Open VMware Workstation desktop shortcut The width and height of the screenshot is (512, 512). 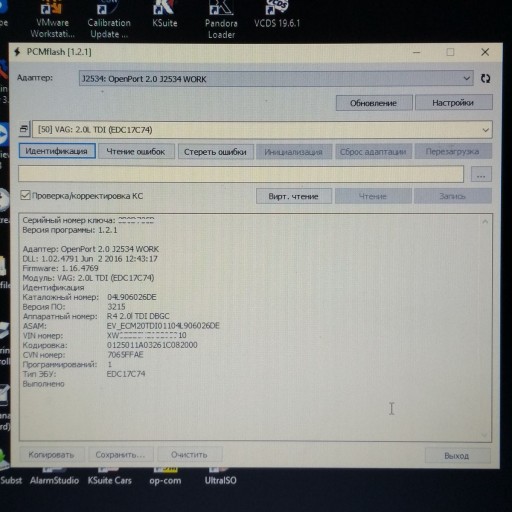(52, 20)
